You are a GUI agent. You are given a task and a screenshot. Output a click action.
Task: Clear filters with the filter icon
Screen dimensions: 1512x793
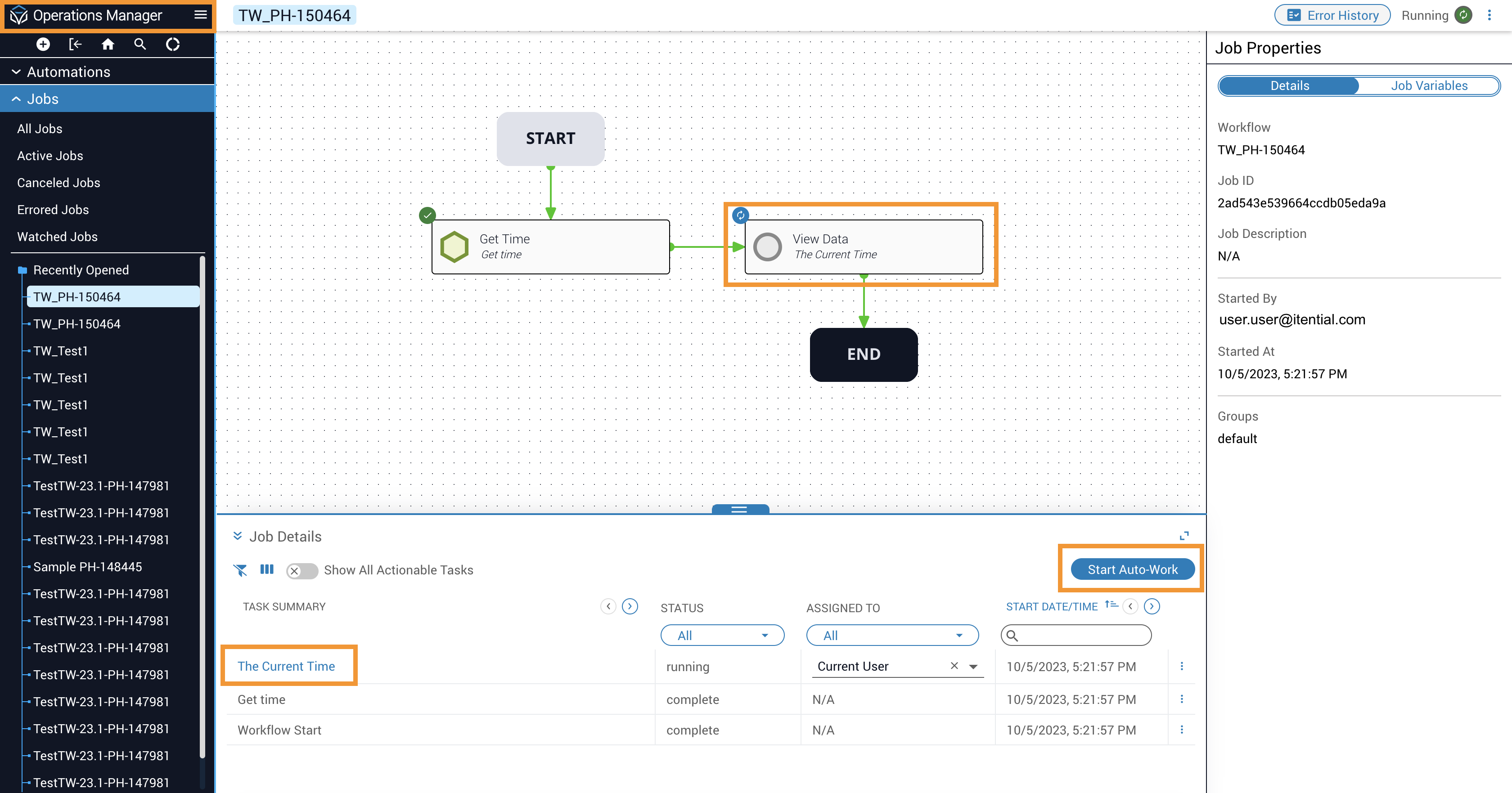(240, 569)
